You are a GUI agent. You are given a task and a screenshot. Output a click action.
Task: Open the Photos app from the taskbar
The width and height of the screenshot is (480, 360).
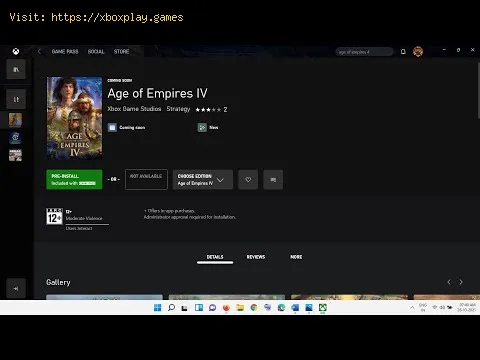(309, 308)
